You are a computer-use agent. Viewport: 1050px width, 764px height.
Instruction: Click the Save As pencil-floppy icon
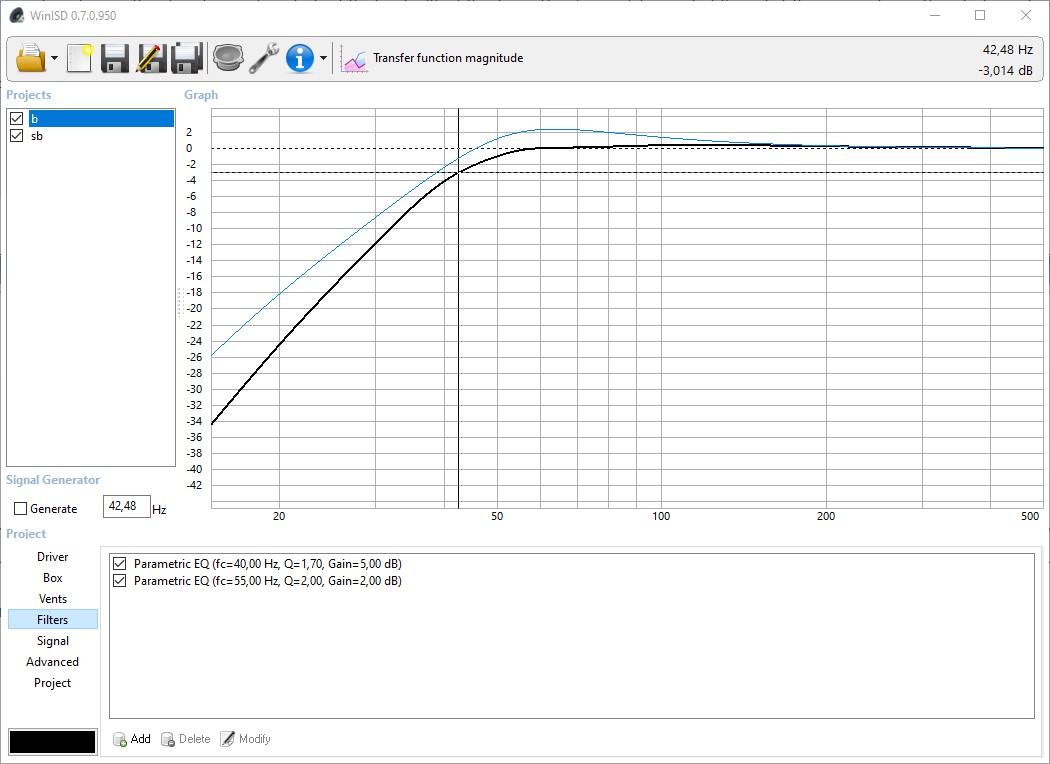click(x=151, y=58)
